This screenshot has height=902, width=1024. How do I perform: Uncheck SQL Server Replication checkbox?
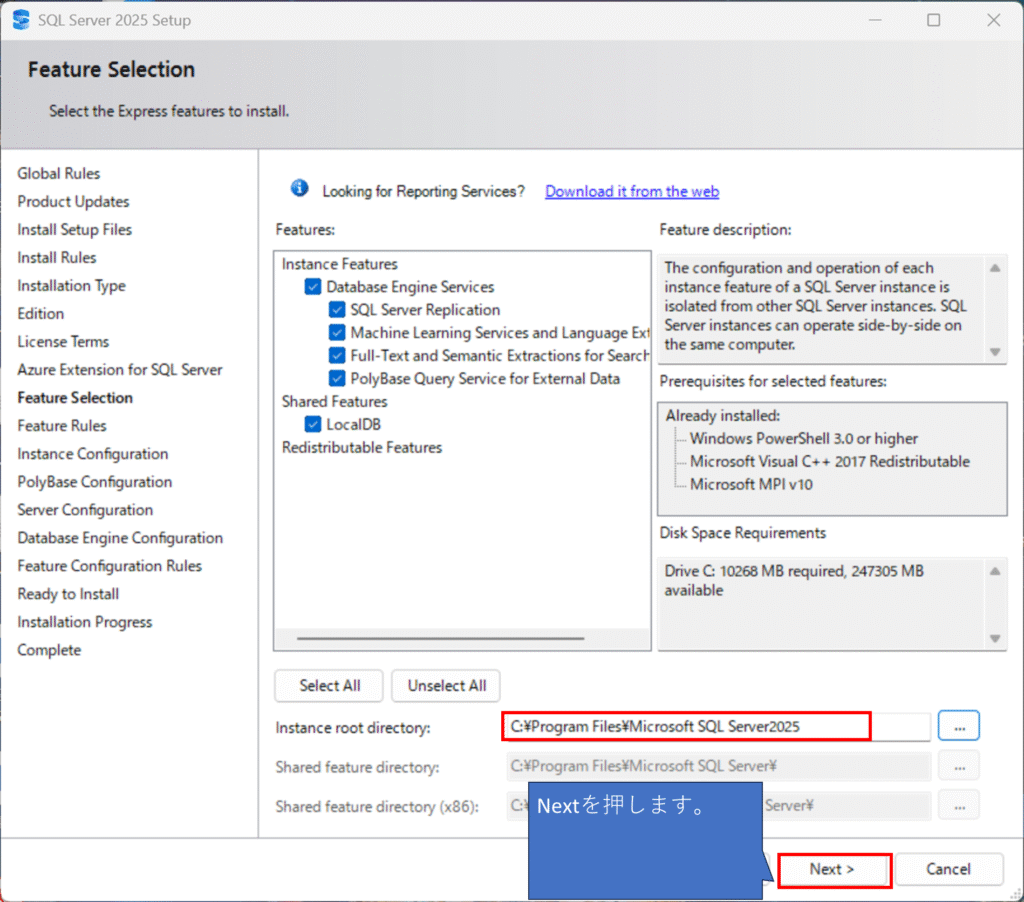(x=336, y=310)
